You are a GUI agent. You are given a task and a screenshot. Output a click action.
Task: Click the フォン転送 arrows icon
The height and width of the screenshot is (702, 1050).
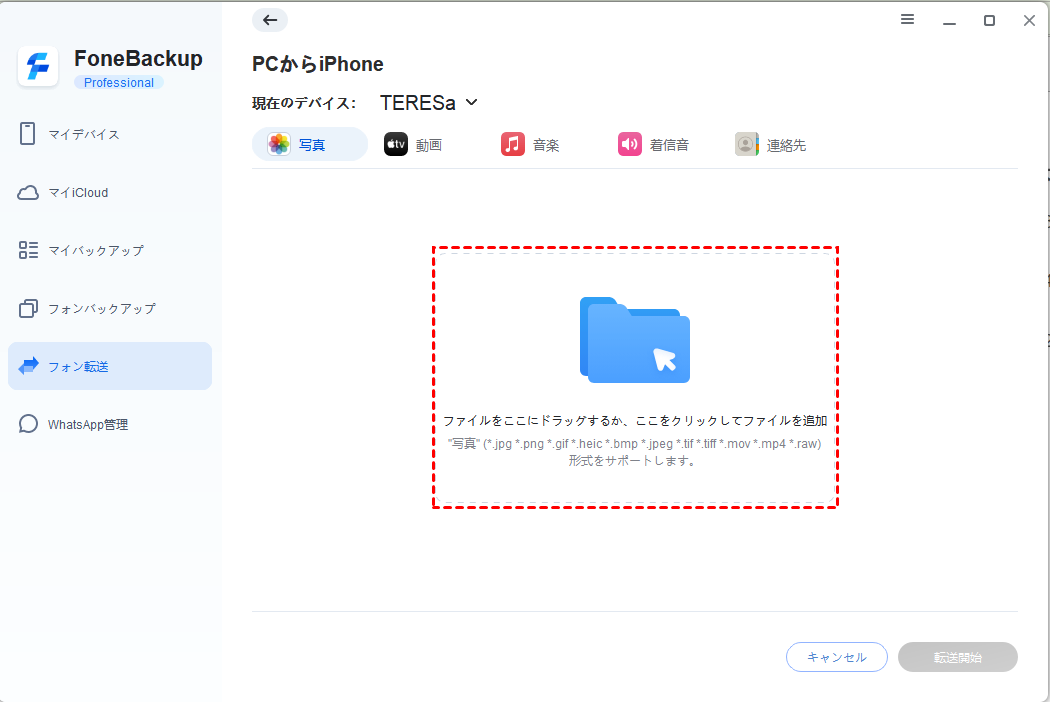pos(28,366)
